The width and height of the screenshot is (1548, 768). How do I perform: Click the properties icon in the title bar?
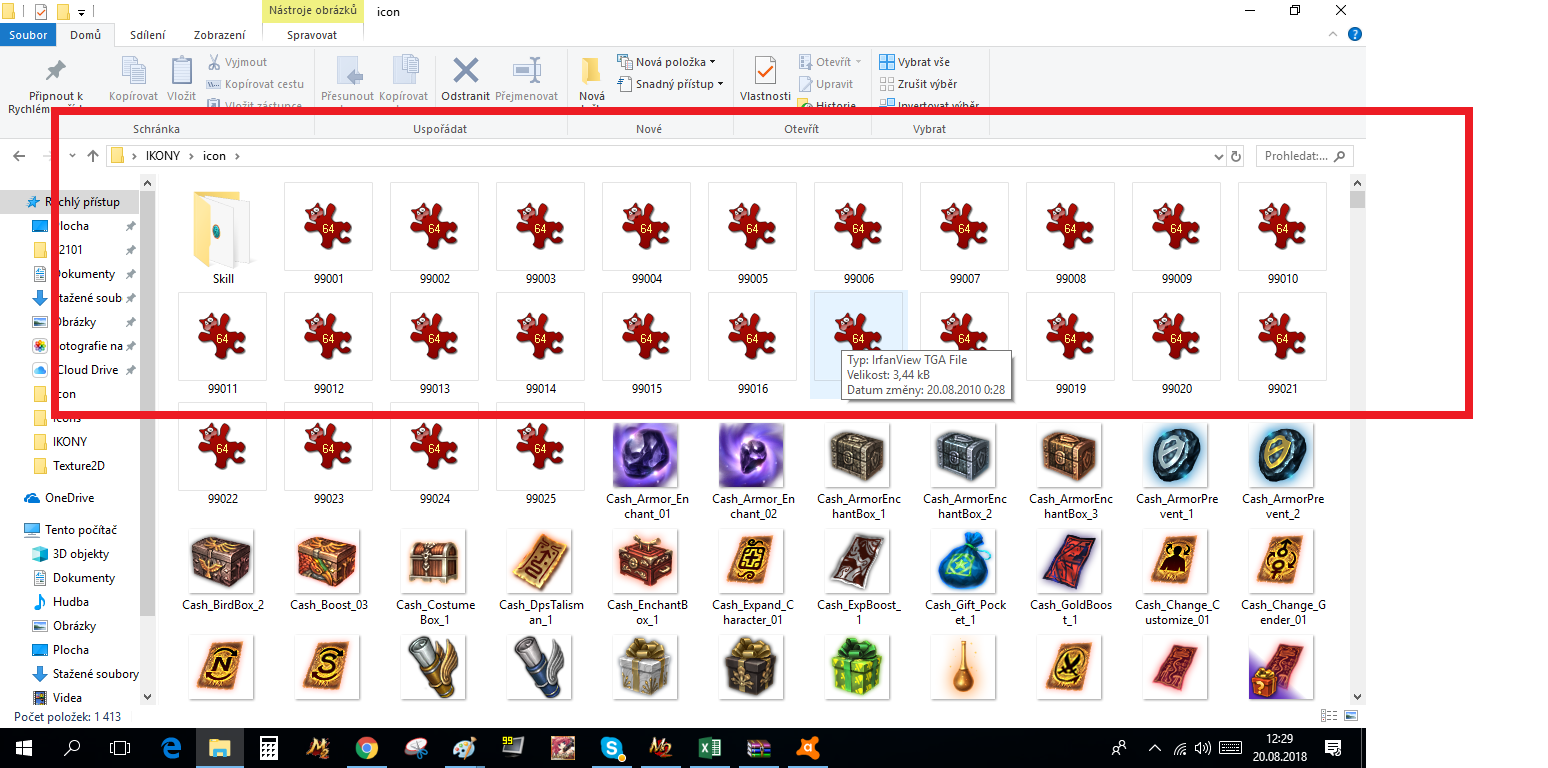click(x=40, y=12)
